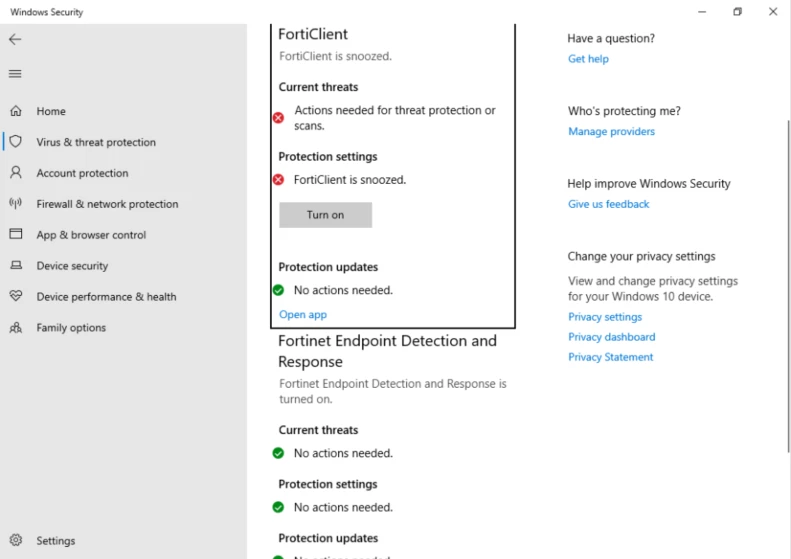Screen dimensions: 791x559
Task: Click the Account protection person icon
Action: (16, 173)
